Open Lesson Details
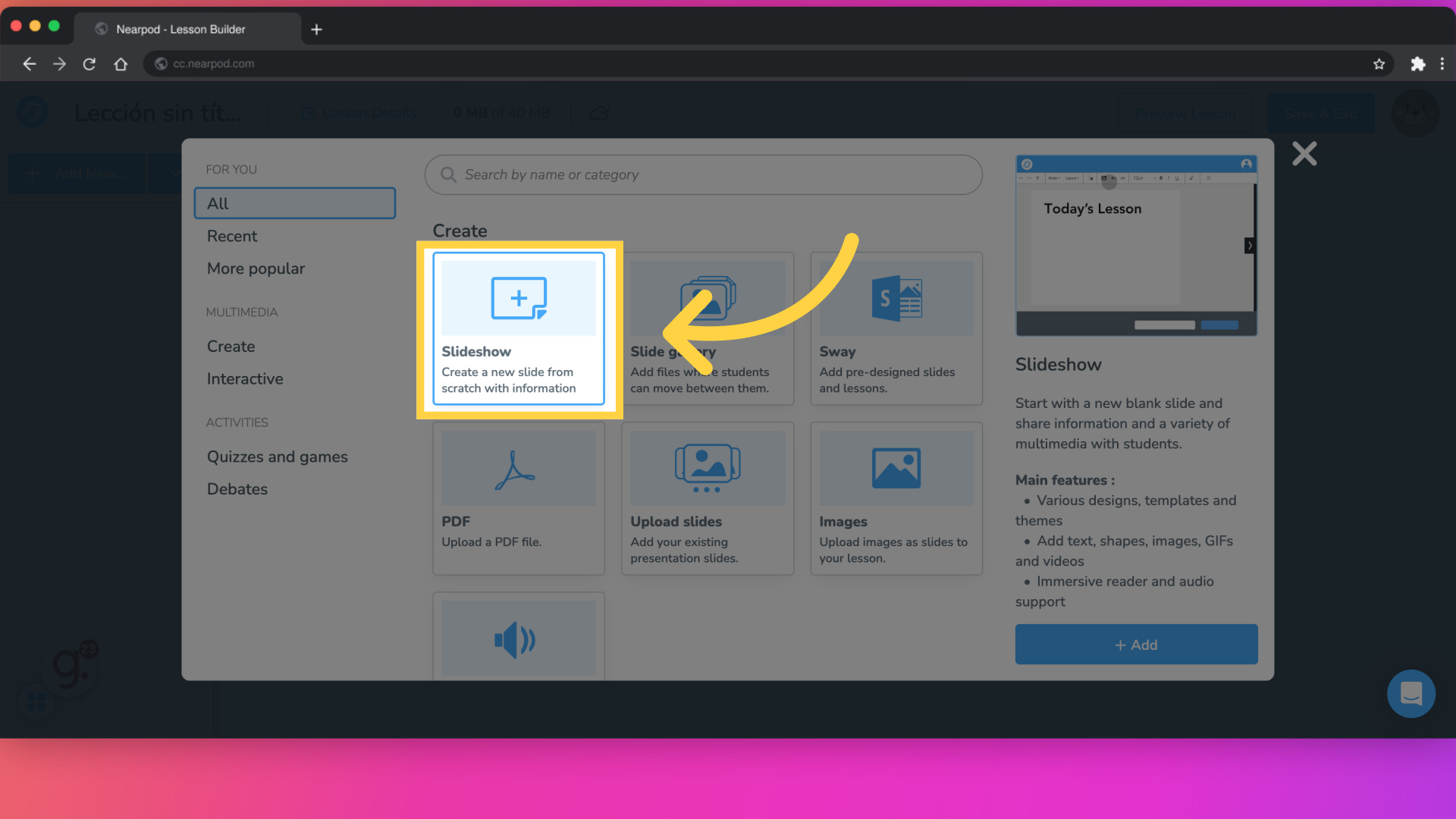The height and width of the screenshot is (819, 1456). [x=359, y=113]
